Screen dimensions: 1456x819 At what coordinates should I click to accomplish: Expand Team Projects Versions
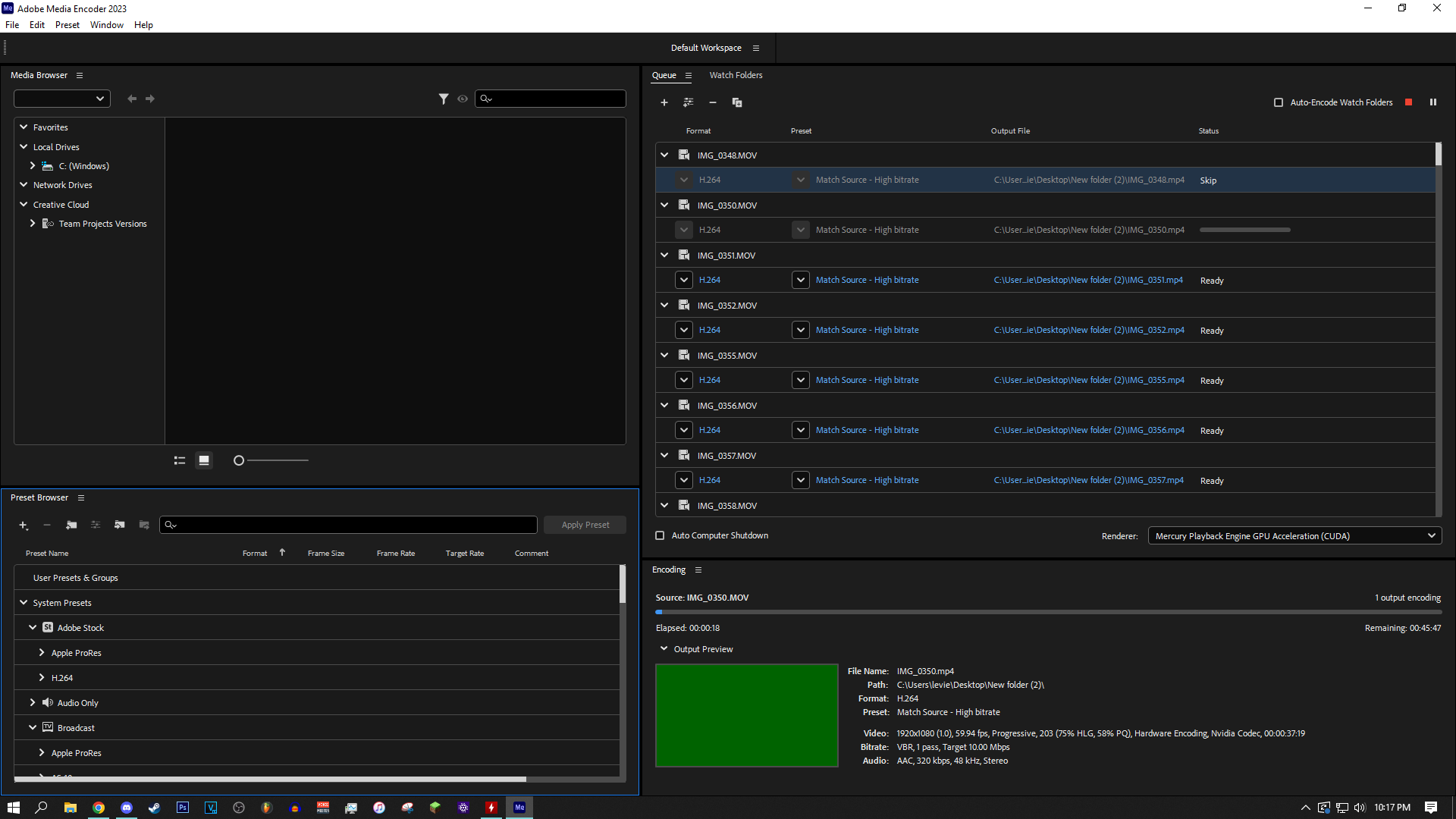click(33, 224)
